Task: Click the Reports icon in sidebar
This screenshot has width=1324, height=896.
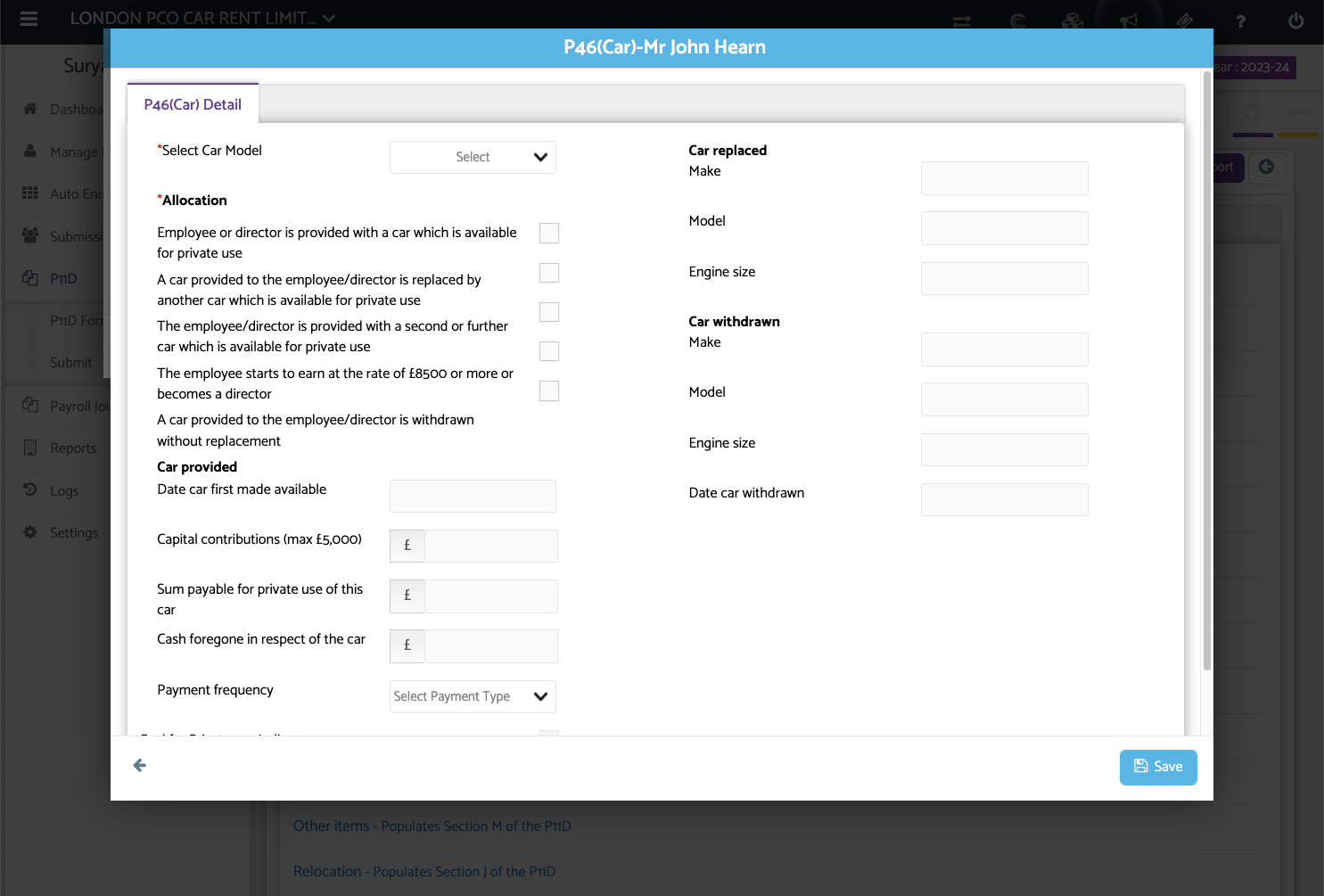Action: 30,448
